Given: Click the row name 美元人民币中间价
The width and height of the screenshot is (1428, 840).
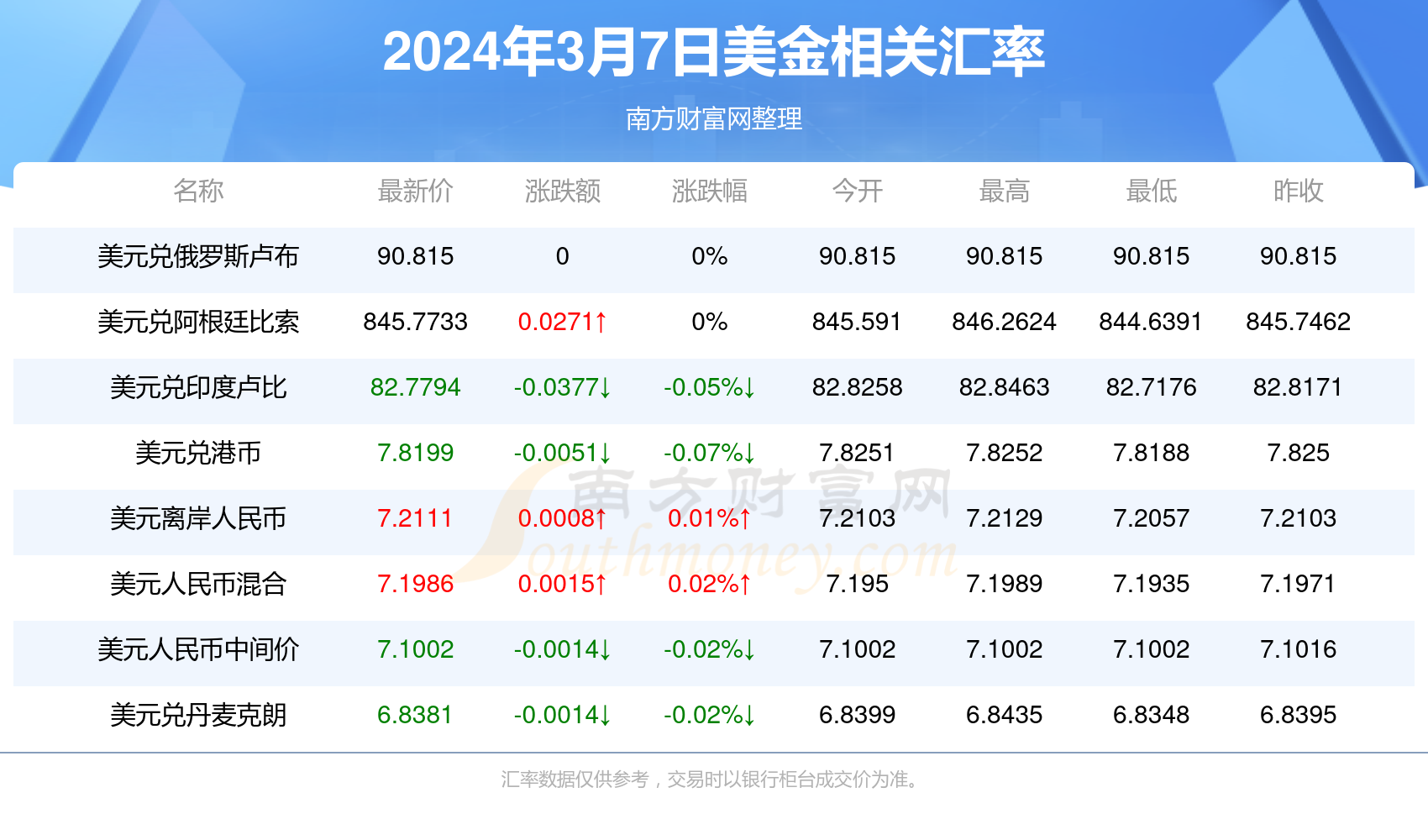Looking at the screenshot, I should (198, 649).
